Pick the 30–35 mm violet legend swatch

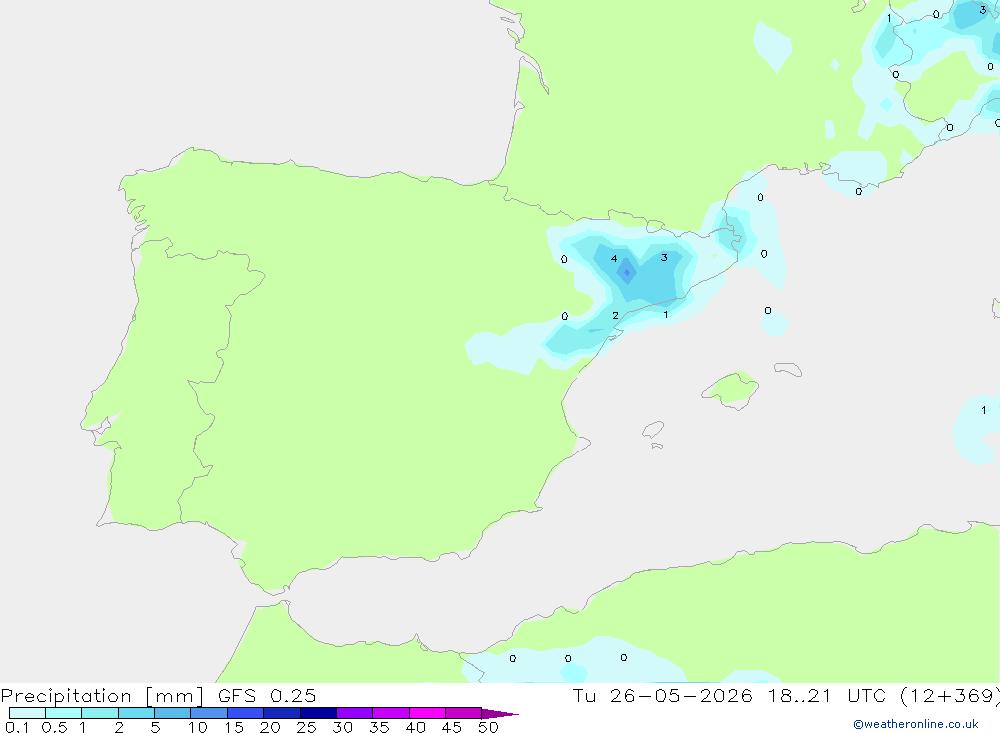coord(354,713)
